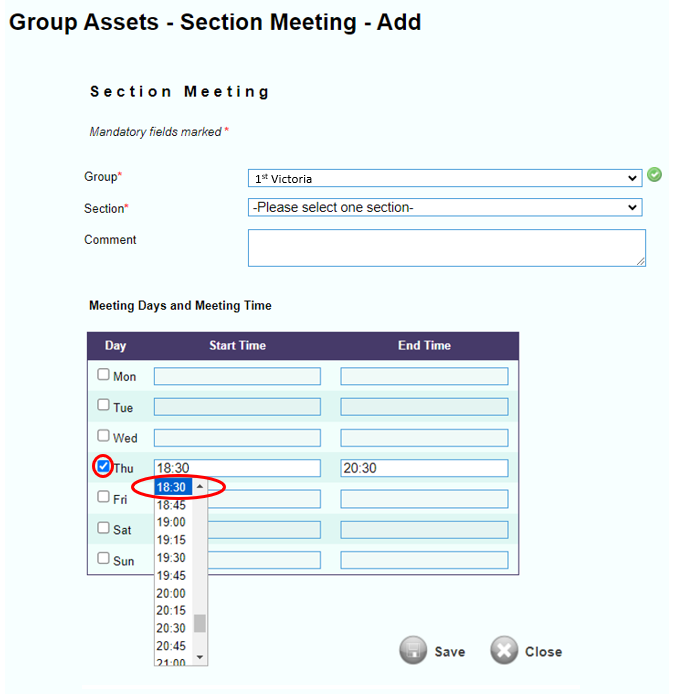Click into the Comment text area
Image resolution: width=684 pixels, height=694 pixels.
[x=447, y=248]
